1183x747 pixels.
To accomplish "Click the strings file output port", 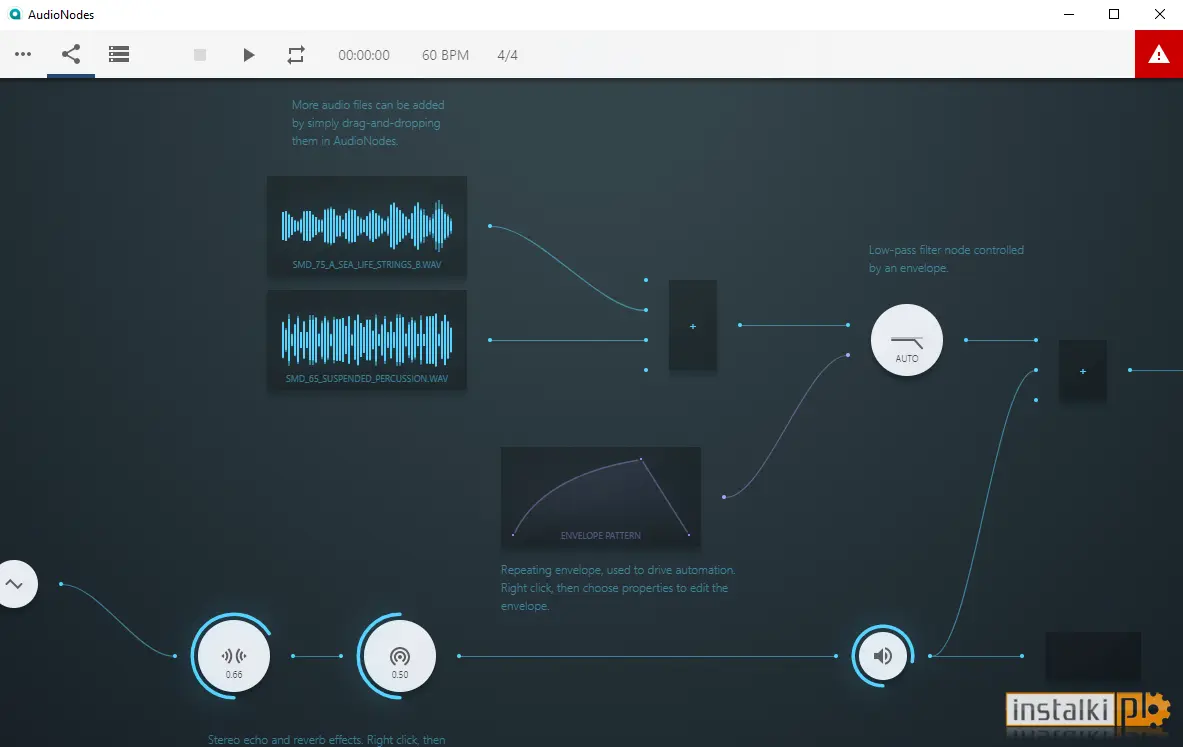I will point(490,226).
